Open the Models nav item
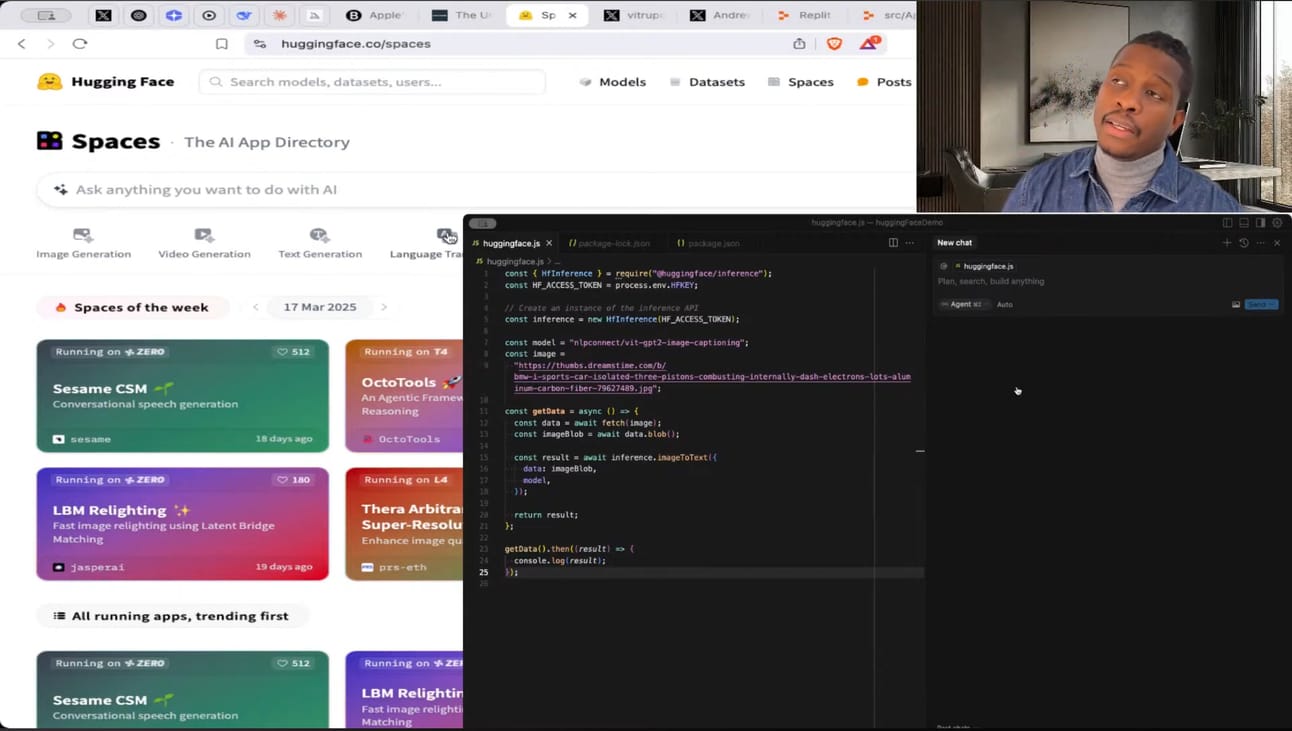1292x731 pixels. 613,82
